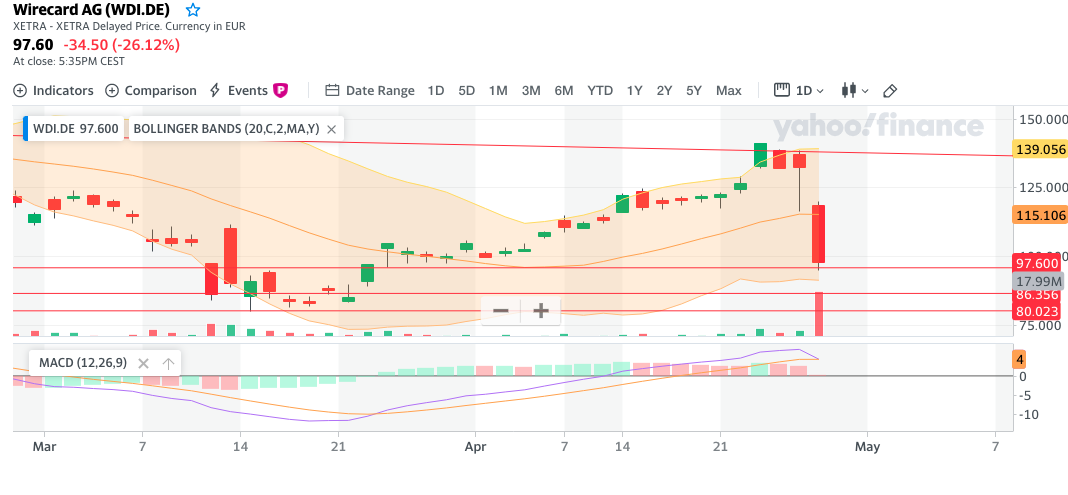Image resolution: width=1068 pixels, height=495 pixels.
Task: Choose the 5Y time range
Action: click(x=694, y=90)
